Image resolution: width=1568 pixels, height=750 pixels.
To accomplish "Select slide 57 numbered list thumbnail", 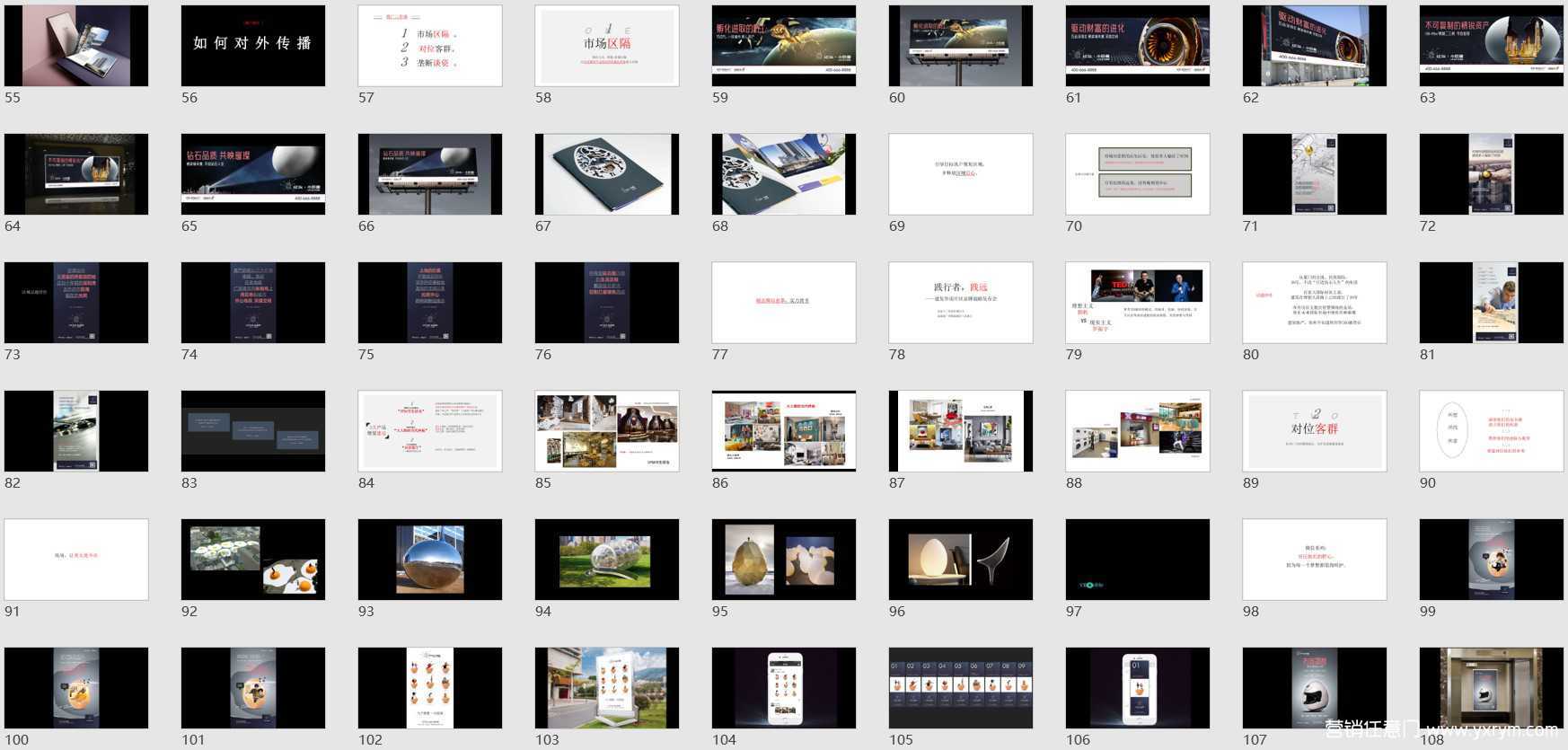I will pyautogui.click(x=430, y=46).
